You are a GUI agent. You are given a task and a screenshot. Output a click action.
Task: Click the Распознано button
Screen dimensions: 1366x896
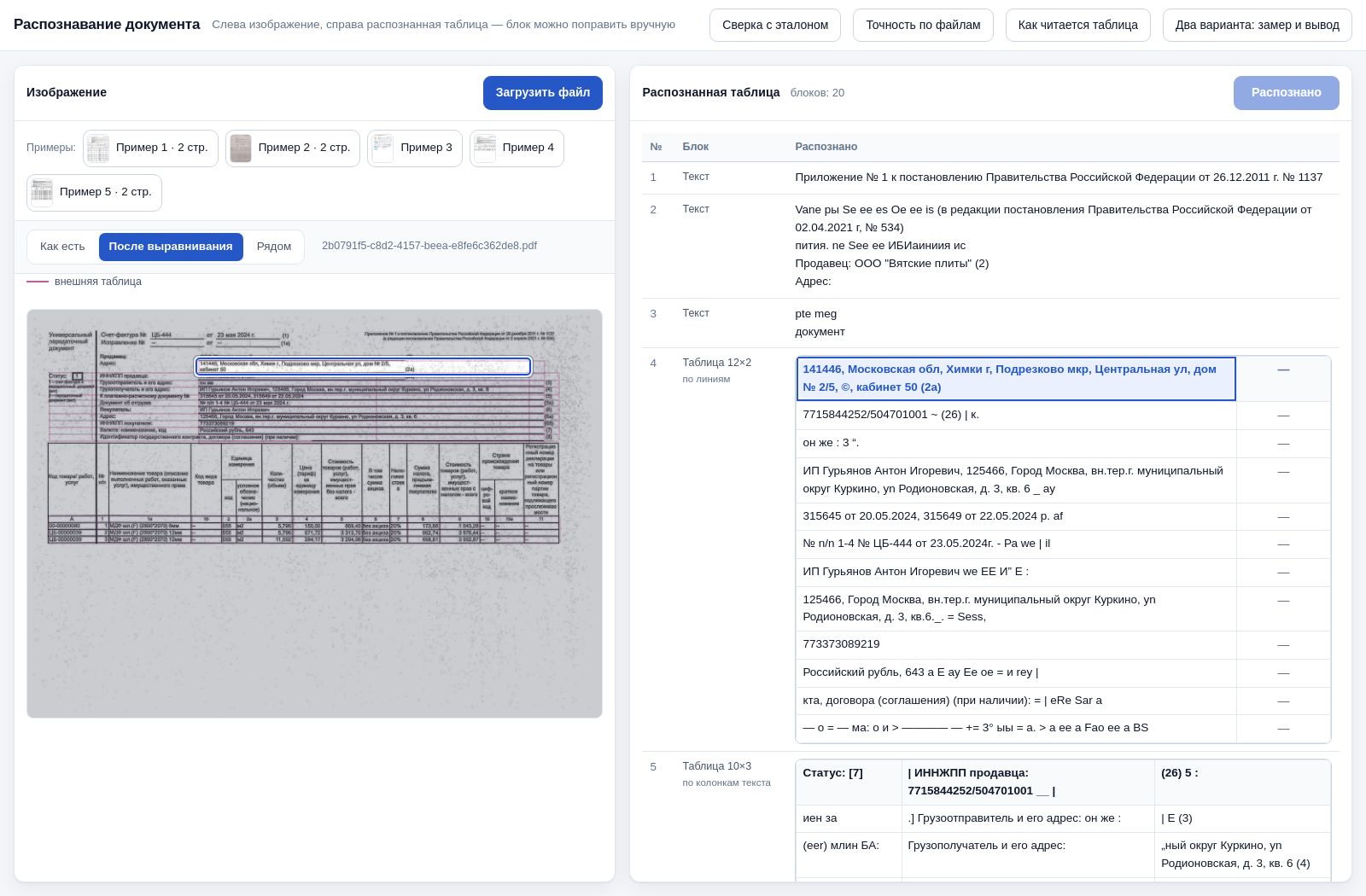coord(1286,92)
